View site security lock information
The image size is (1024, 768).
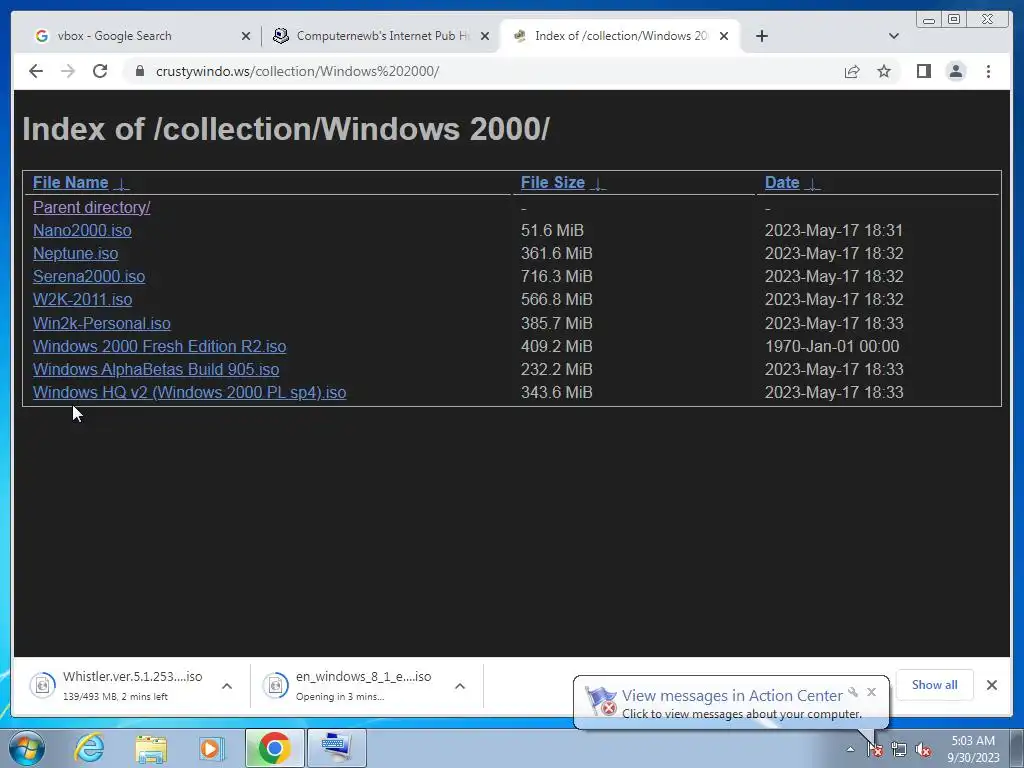139,71
